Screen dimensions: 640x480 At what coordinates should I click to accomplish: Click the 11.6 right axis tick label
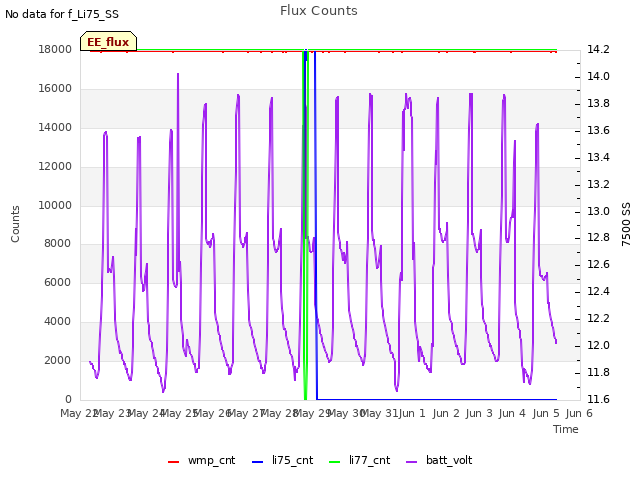pyautogui.click(x=598, y=399)
